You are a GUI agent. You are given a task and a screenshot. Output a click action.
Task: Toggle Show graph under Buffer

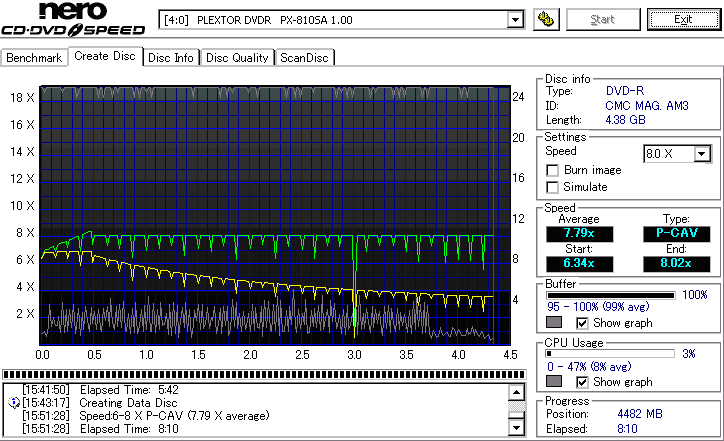(583, 323)
